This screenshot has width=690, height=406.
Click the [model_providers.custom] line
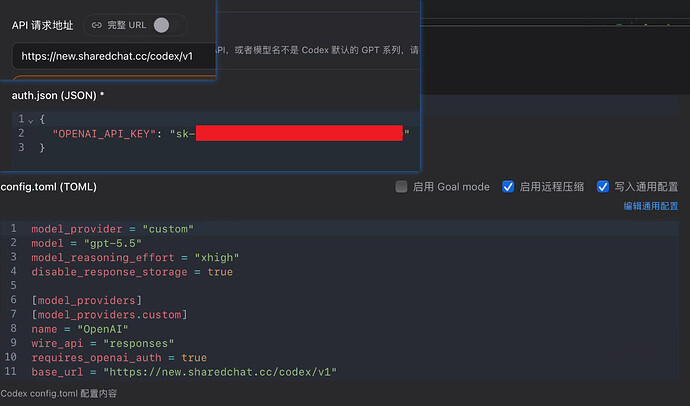point(109,315)
